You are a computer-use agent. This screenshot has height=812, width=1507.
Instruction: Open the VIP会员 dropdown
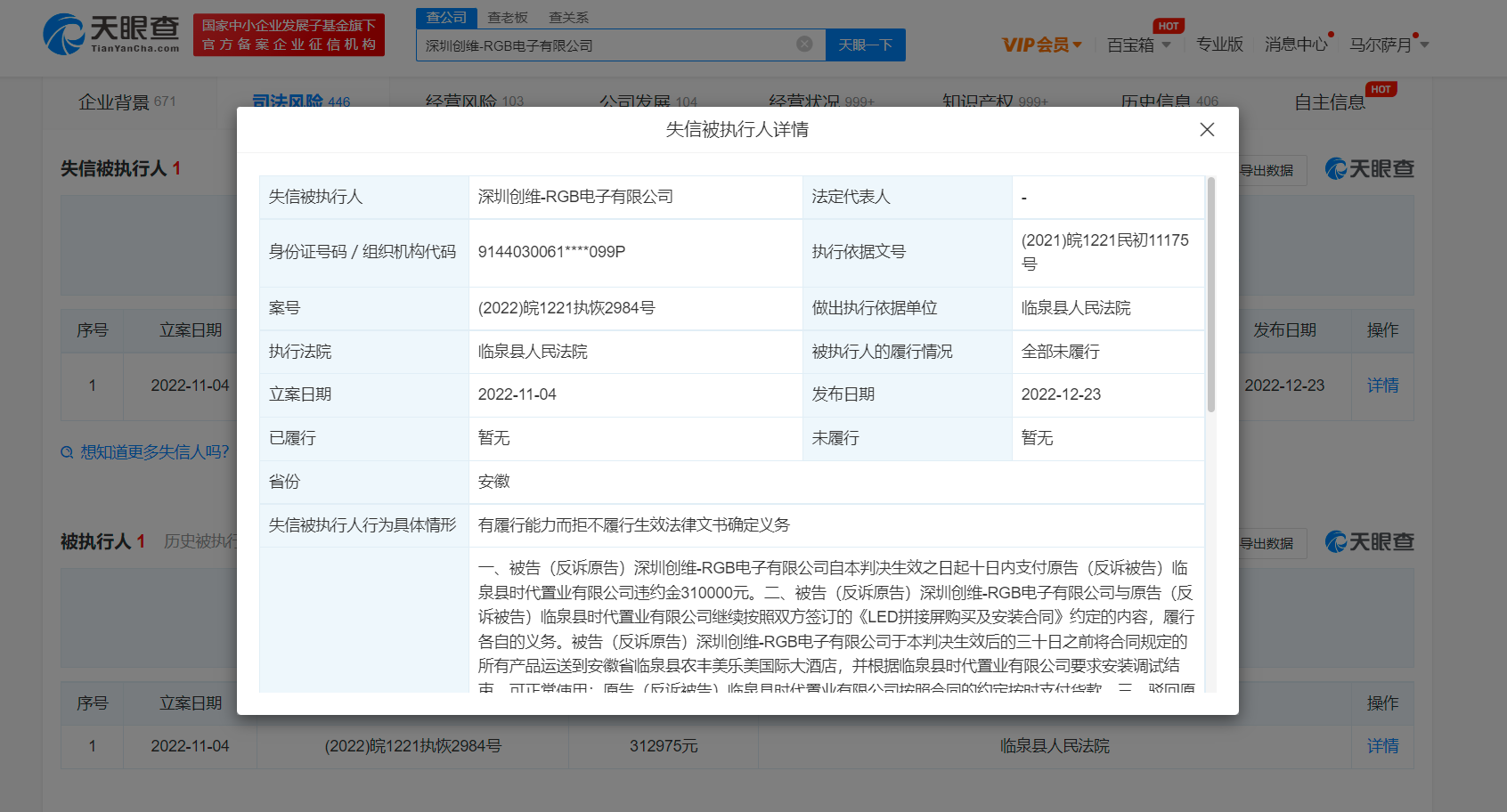(x=1041, y=45)
